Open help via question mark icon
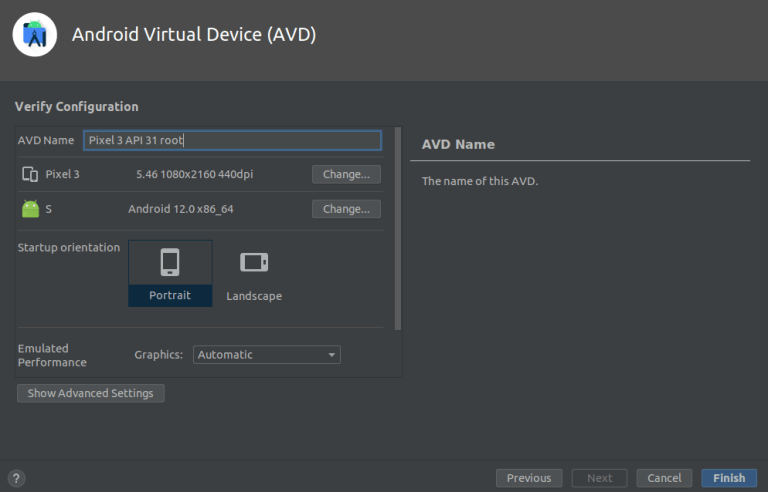The image size is (768, 492). pyautogui.click(x=16, y=478)
